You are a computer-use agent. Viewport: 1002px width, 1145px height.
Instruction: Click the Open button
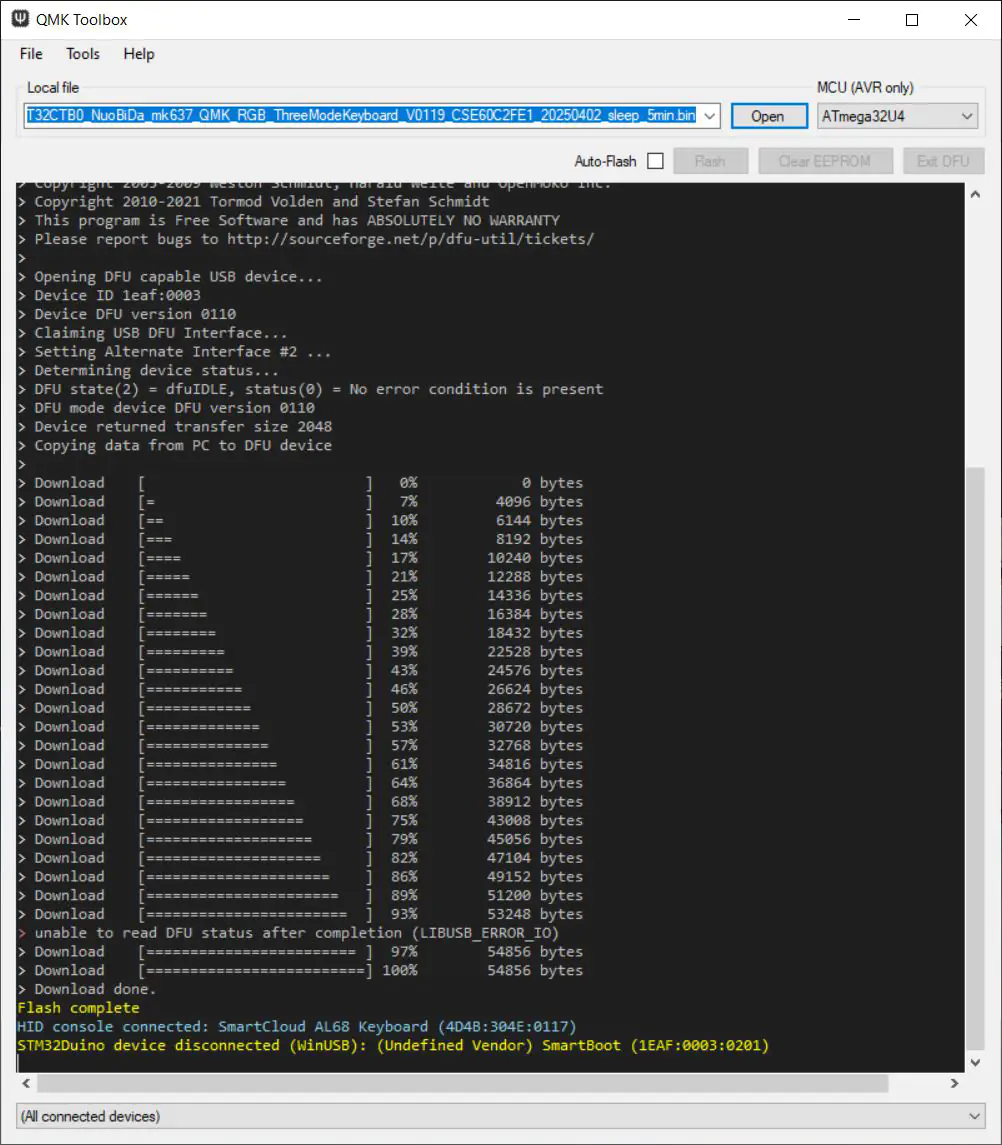click(768, 116)
